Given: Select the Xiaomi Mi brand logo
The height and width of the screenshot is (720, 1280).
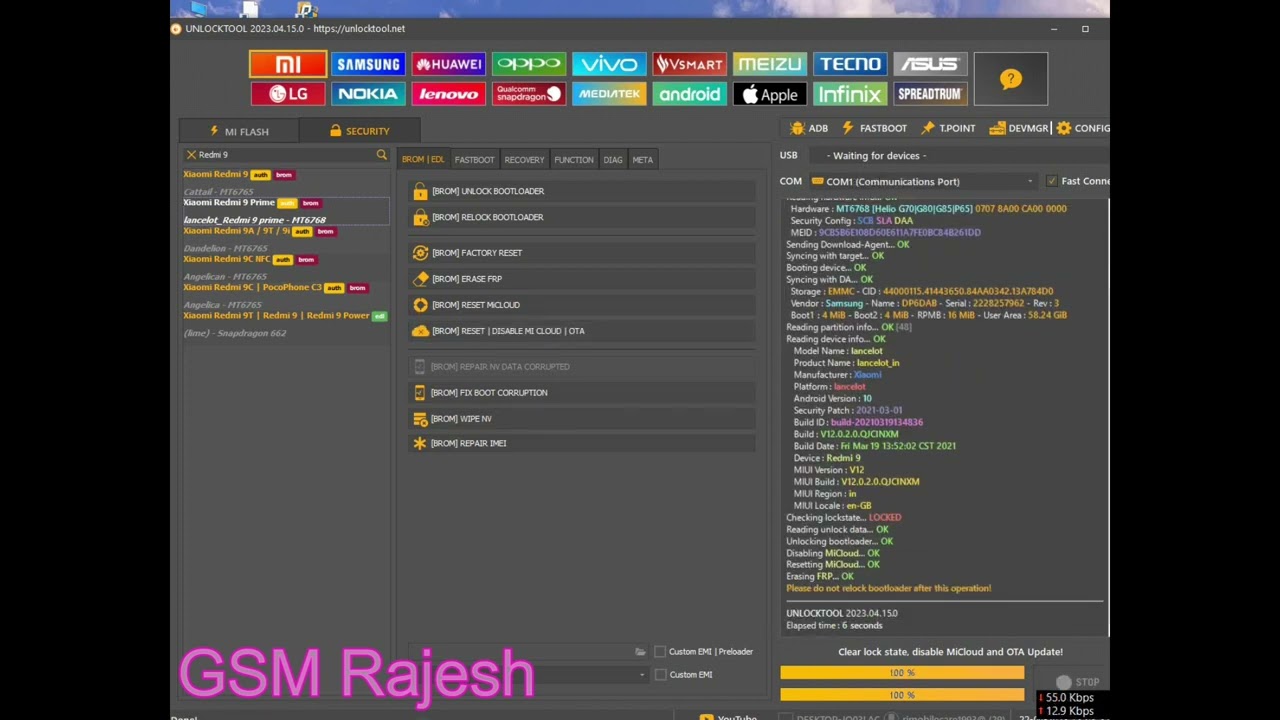Looking at the screenshot, I should click(288, 64).
